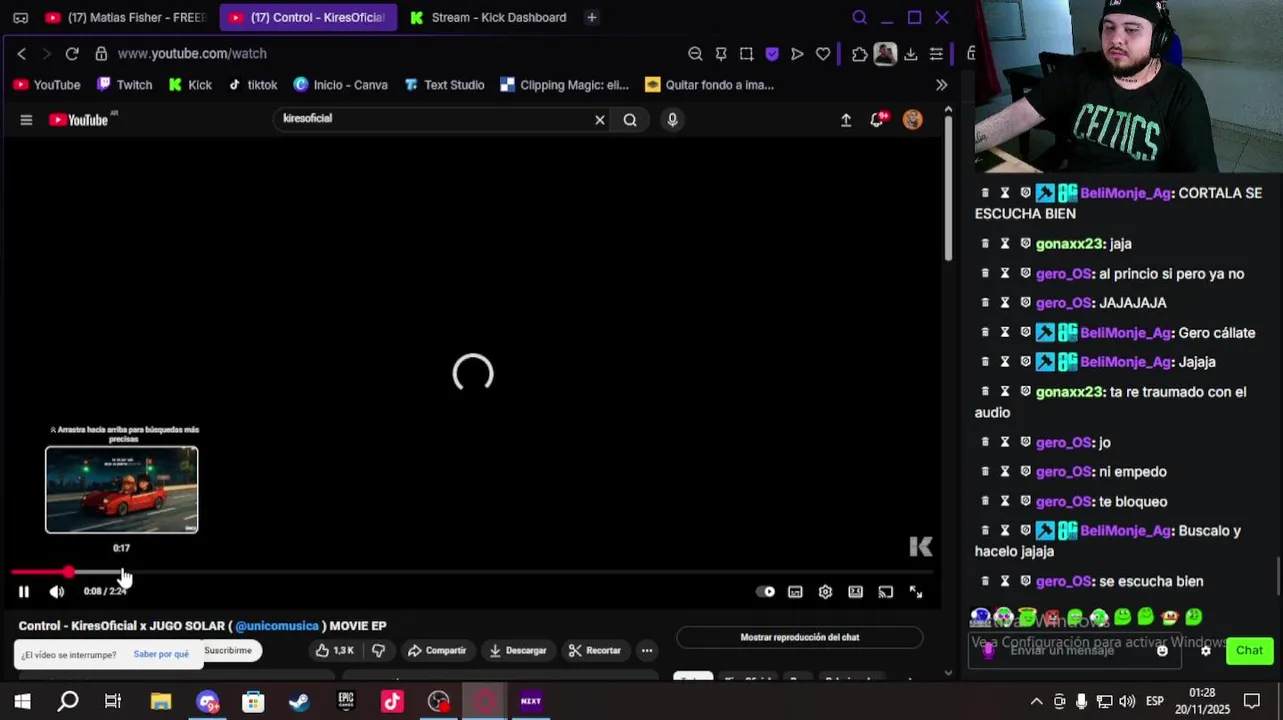The image size is (1283, 720).
Task: Open the purple shield privacy icon
Action: pos(772,54)
